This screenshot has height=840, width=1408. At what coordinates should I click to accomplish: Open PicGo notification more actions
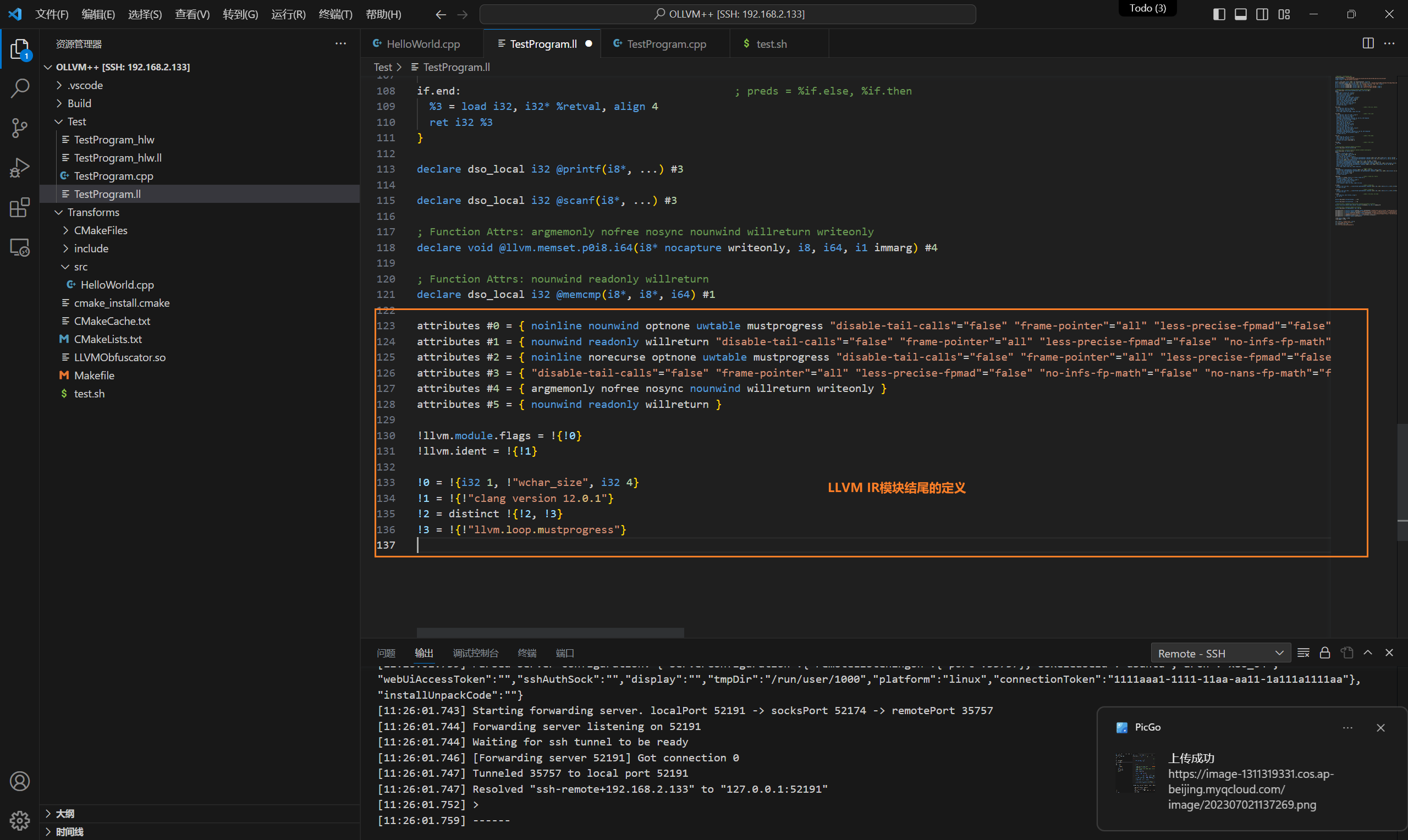tap(1347, 727)
